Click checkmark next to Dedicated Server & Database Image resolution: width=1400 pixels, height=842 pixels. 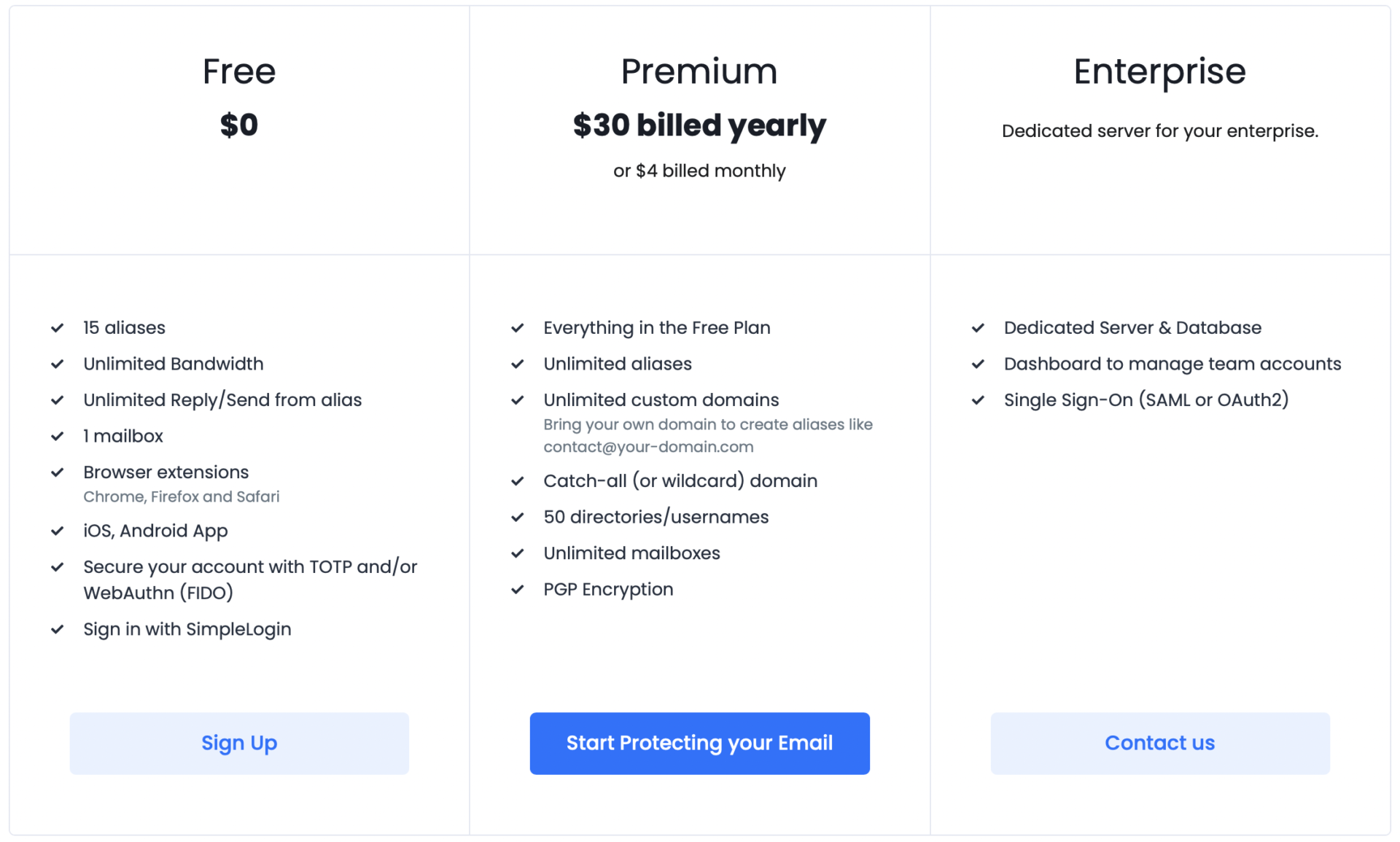[979, 328]
